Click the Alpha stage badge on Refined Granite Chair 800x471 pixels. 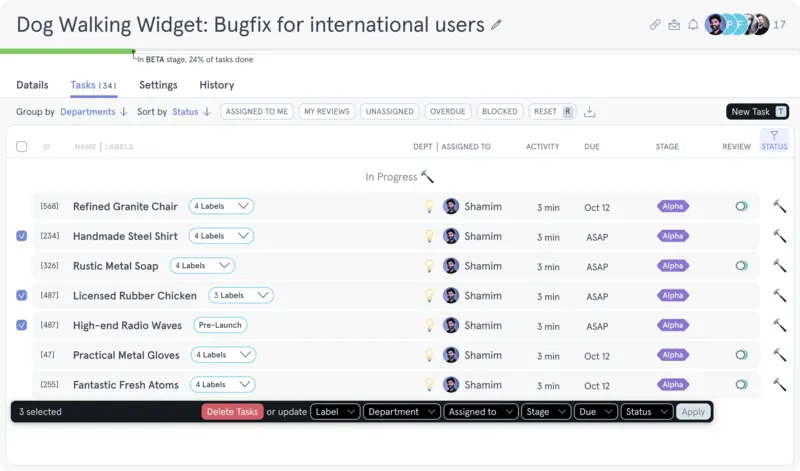672,206
